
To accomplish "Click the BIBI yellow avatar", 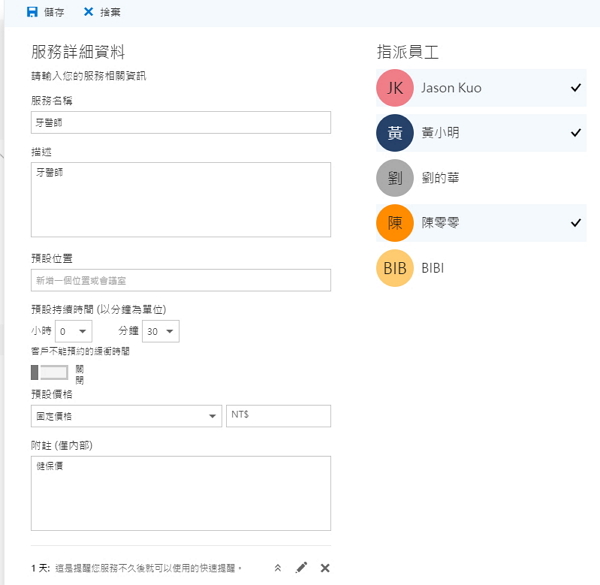I will click(394, 268).
